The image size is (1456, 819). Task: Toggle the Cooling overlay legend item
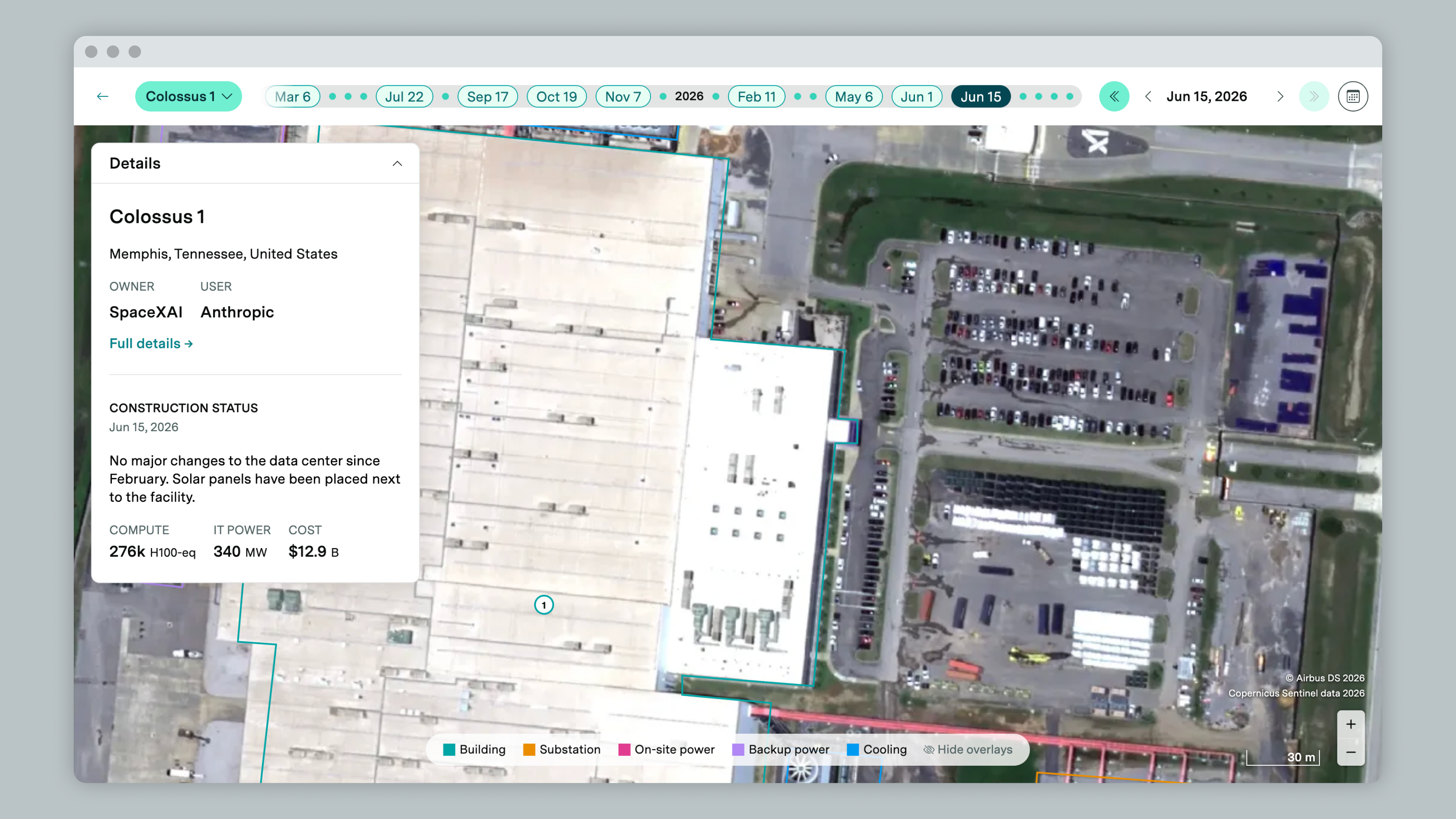[877, 749]
